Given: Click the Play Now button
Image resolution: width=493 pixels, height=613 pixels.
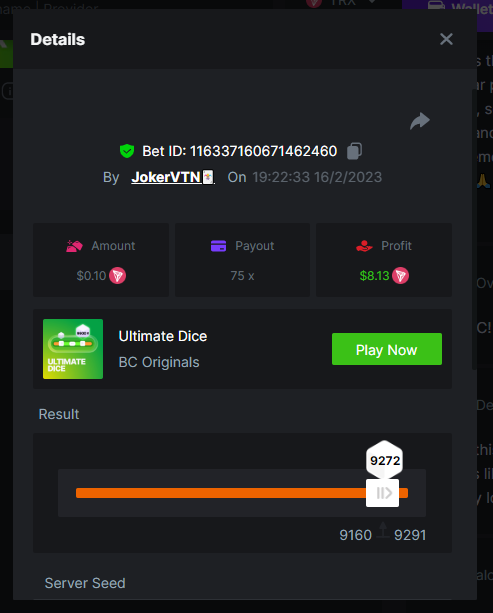Looking at the screenshot, I should (387, 349).
